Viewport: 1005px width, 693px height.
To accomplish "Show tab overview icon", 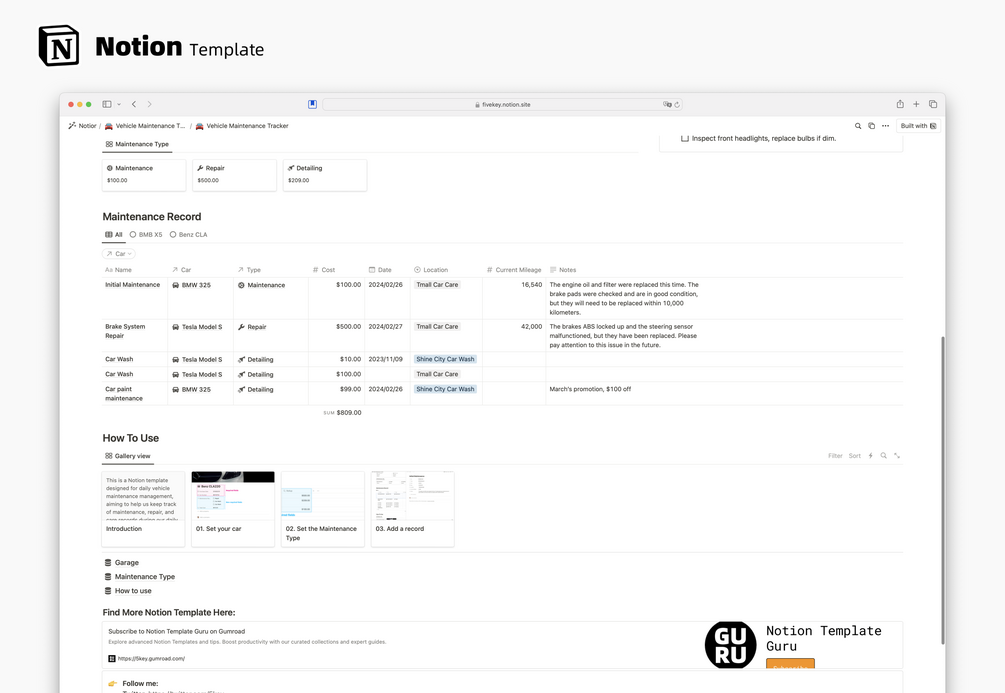I will [x=933, y=104].
